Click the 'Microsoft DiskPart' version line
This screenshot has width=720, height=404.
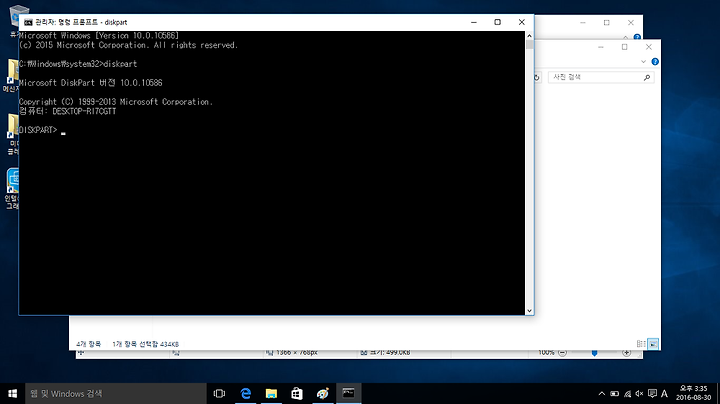[90, 83]
